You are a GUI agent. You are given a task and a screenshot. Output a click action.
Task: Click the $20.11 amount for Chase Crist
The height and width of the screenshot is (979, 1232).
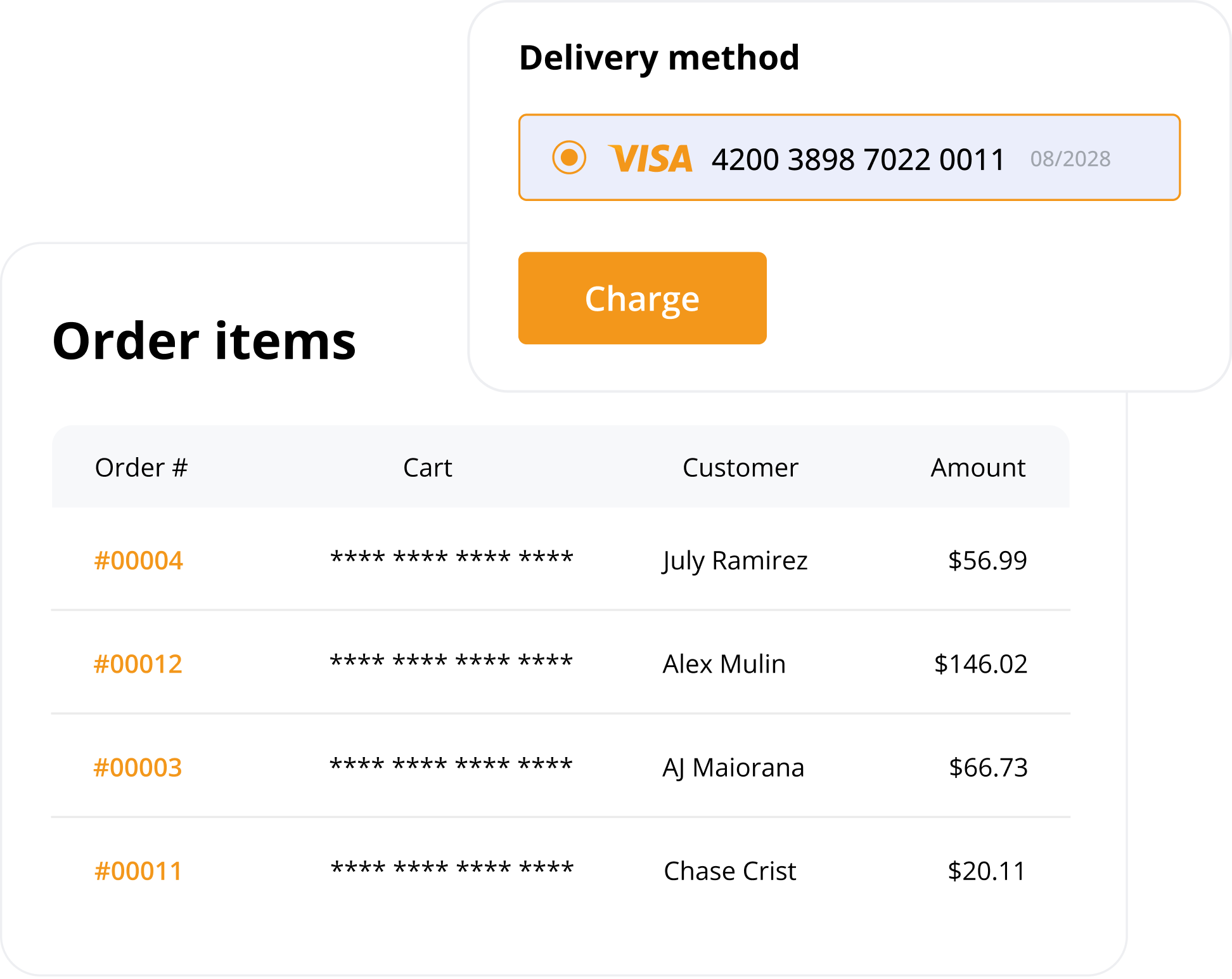click(x=986, y=871)
